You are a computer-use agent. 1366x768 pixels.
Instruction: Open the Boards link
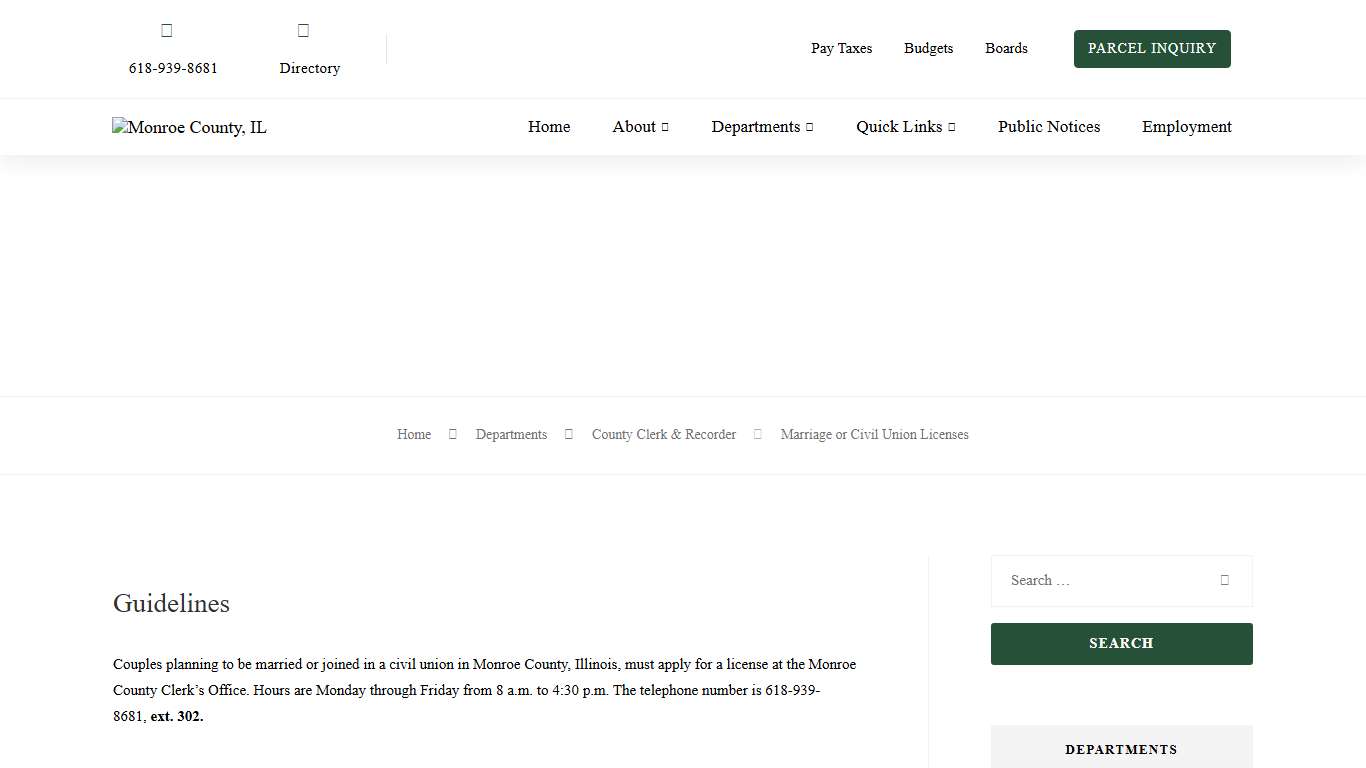click(1006, 48)
